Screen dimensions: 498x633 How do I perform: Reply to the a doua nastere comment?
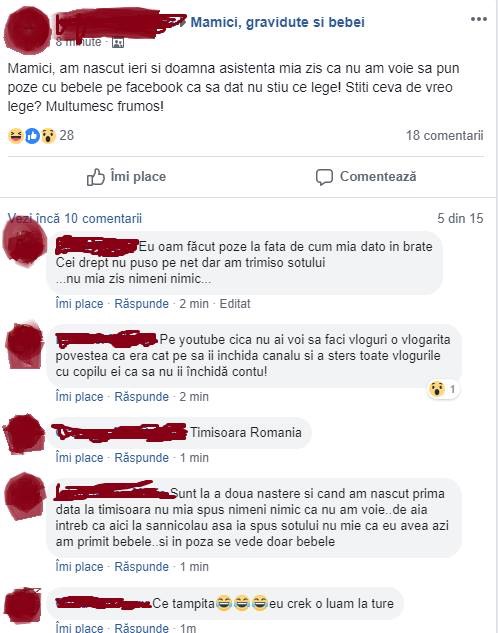[x=142, y=567]
